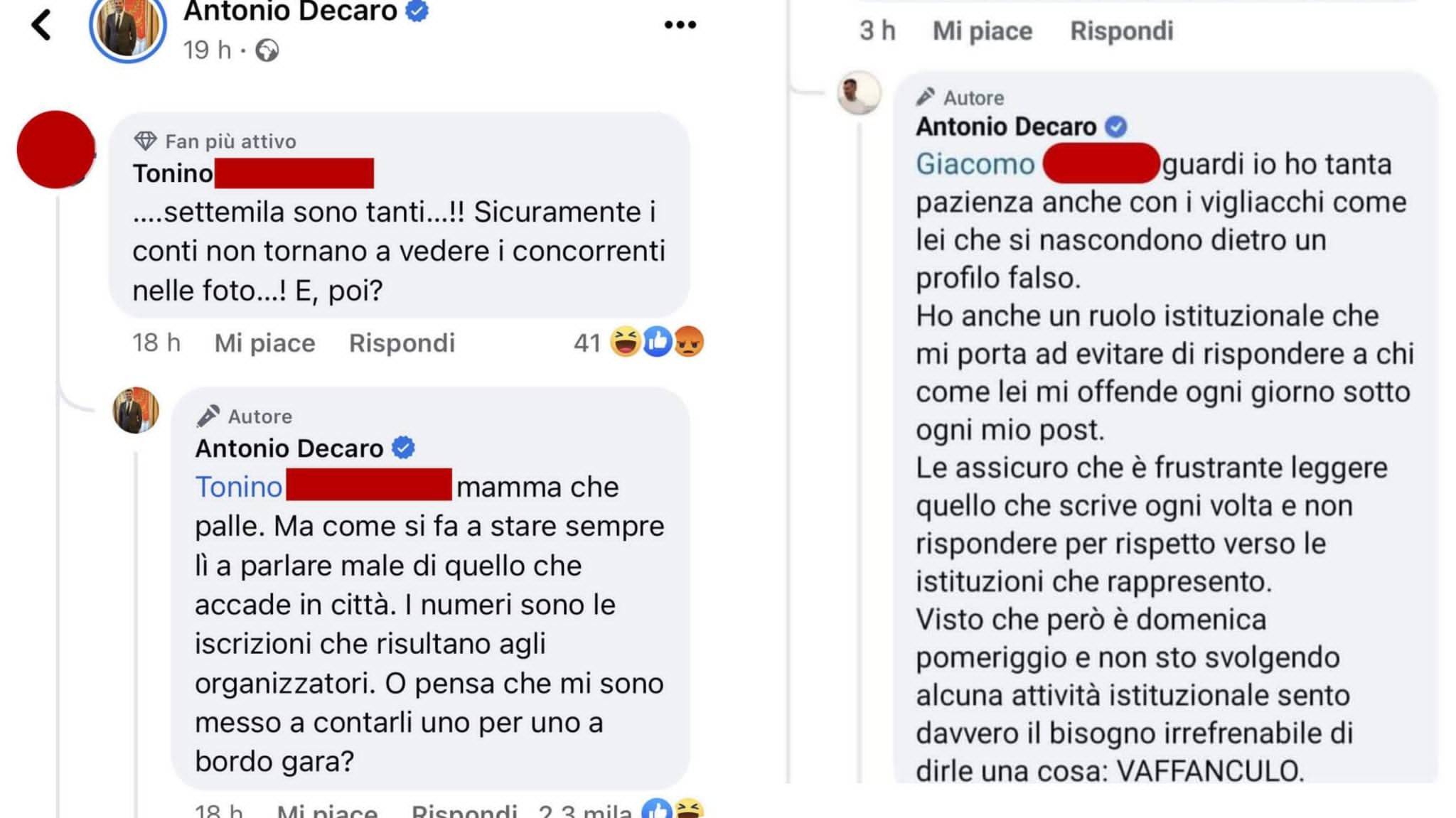Click 'Mi piace' at top of right panel
This screenshot has height=818, width=1456.
point(982,31)
